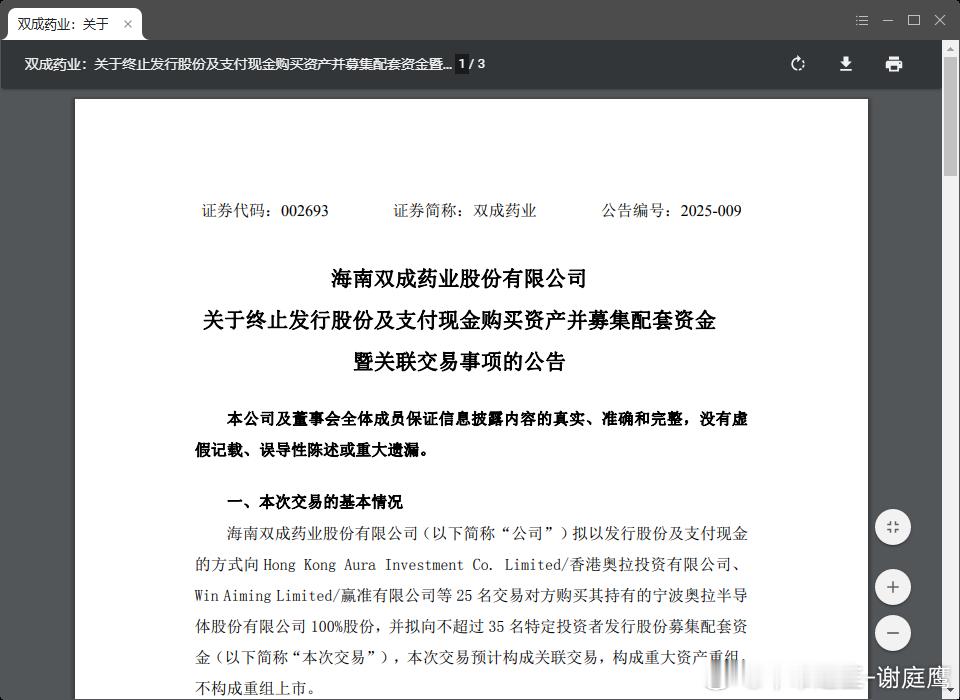
Task: Rotate the PDF page clockwise
Action: pos(797,64)
